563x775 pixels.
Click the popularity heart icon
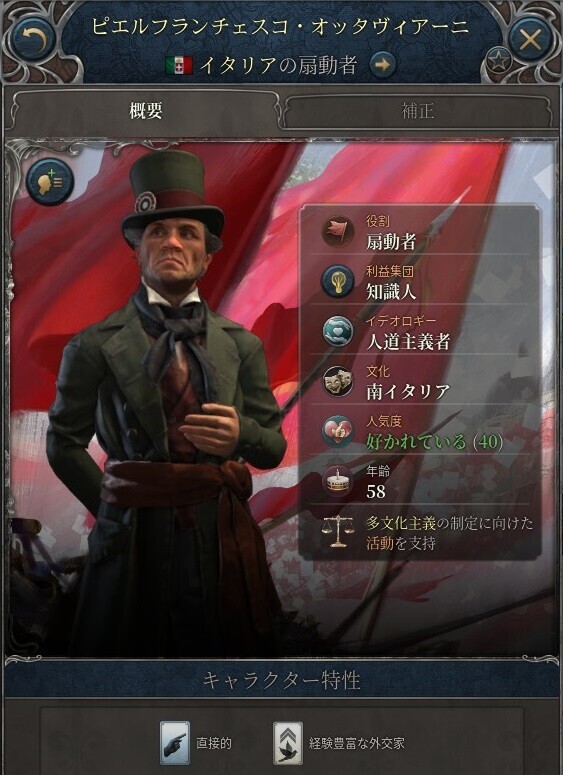coord(338,431)
